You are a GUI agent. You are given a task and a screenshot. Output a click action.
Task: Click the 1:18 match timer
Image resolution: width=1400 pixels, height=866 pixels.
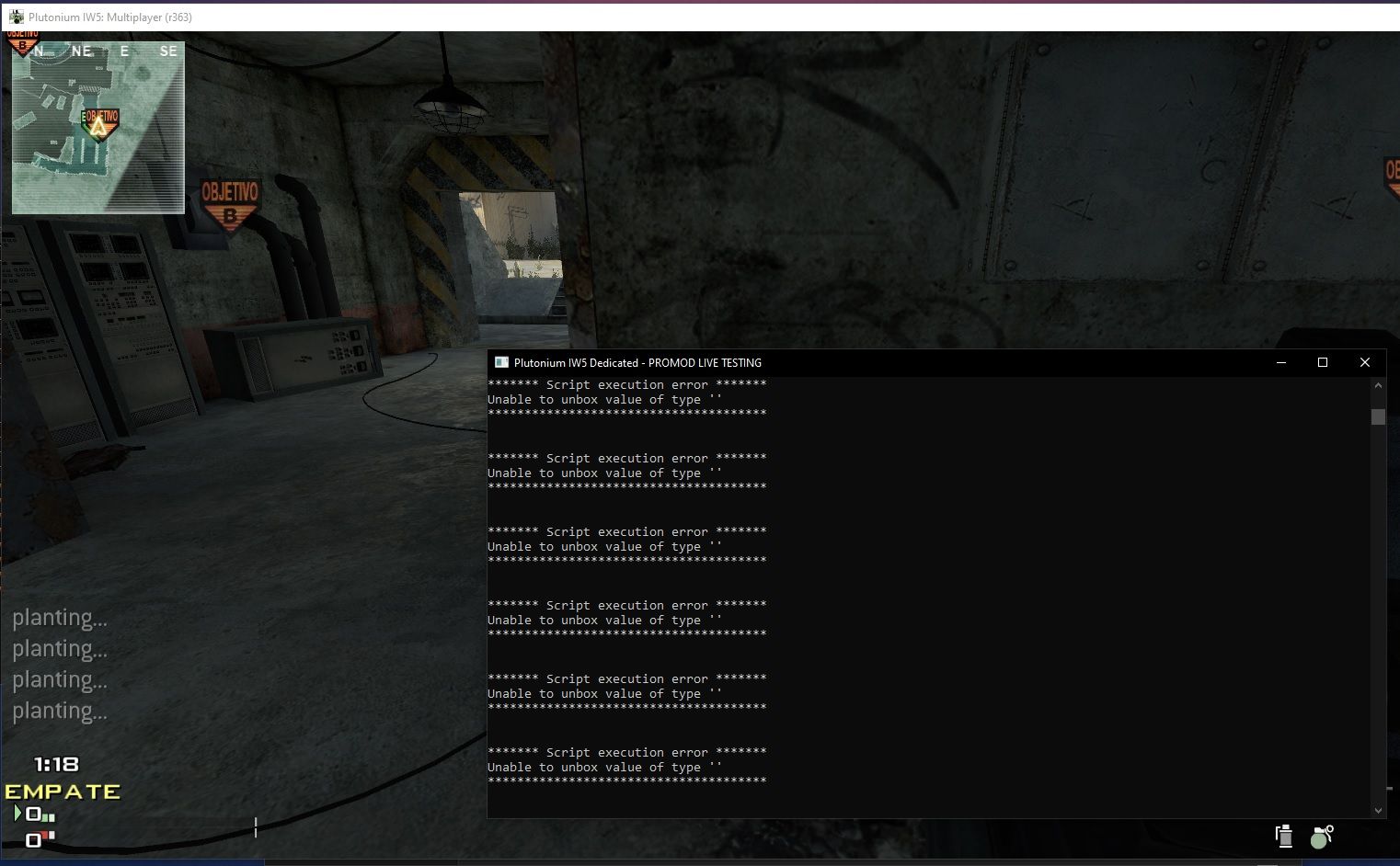tap(56, 764)
